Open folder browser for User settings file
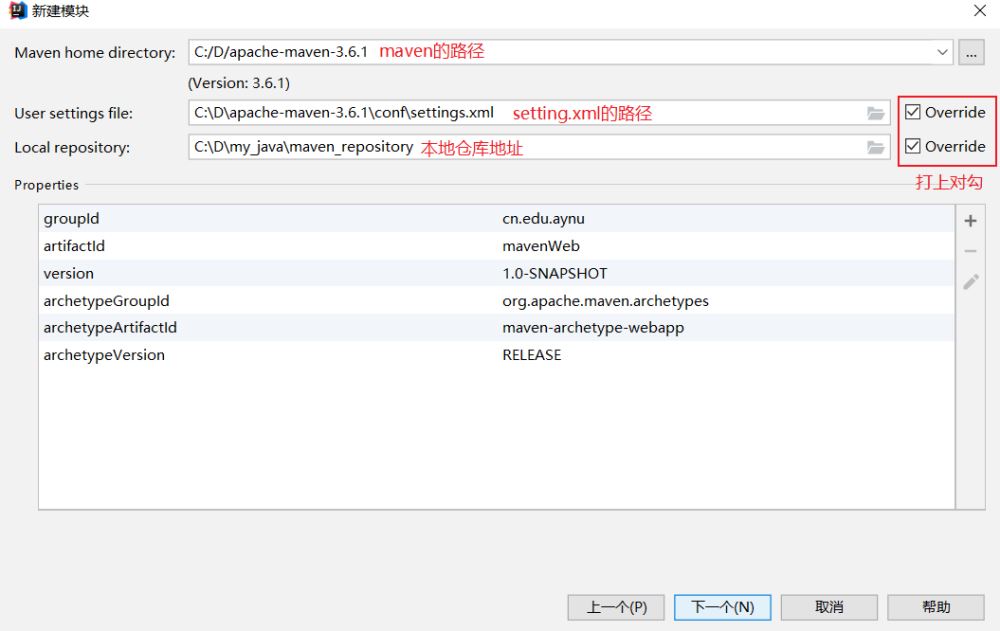Image resolution: width=1000 pixels, height=631 pixels. click(x=876, y=114)
